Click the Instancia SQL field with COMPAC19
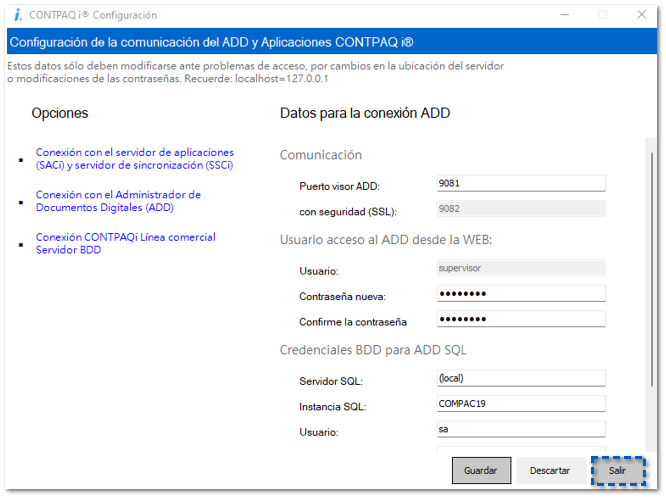666x498 pixels. 521,404
